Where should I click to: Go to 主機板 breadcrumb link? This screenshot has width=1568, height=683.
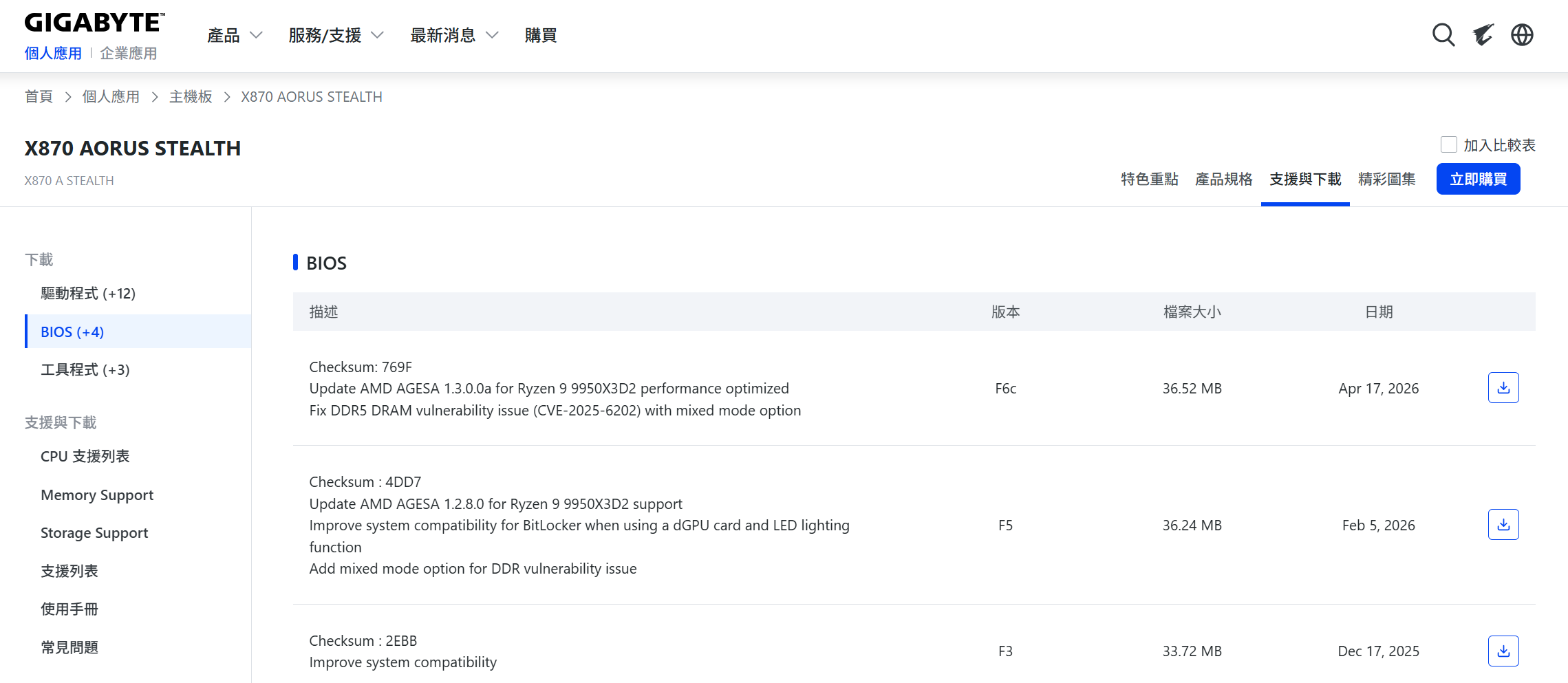pos(191,97)
